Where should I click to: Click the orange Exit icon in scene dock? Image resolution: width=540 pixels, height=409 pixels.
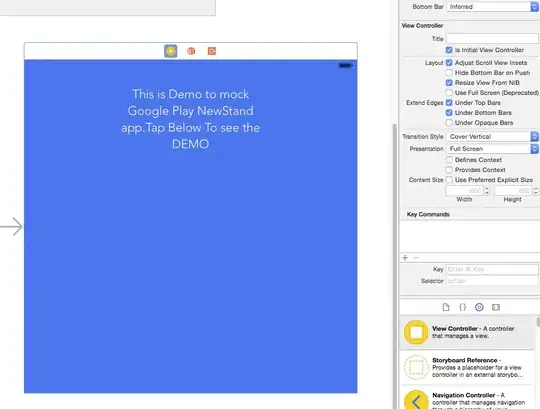pos(212,51)
